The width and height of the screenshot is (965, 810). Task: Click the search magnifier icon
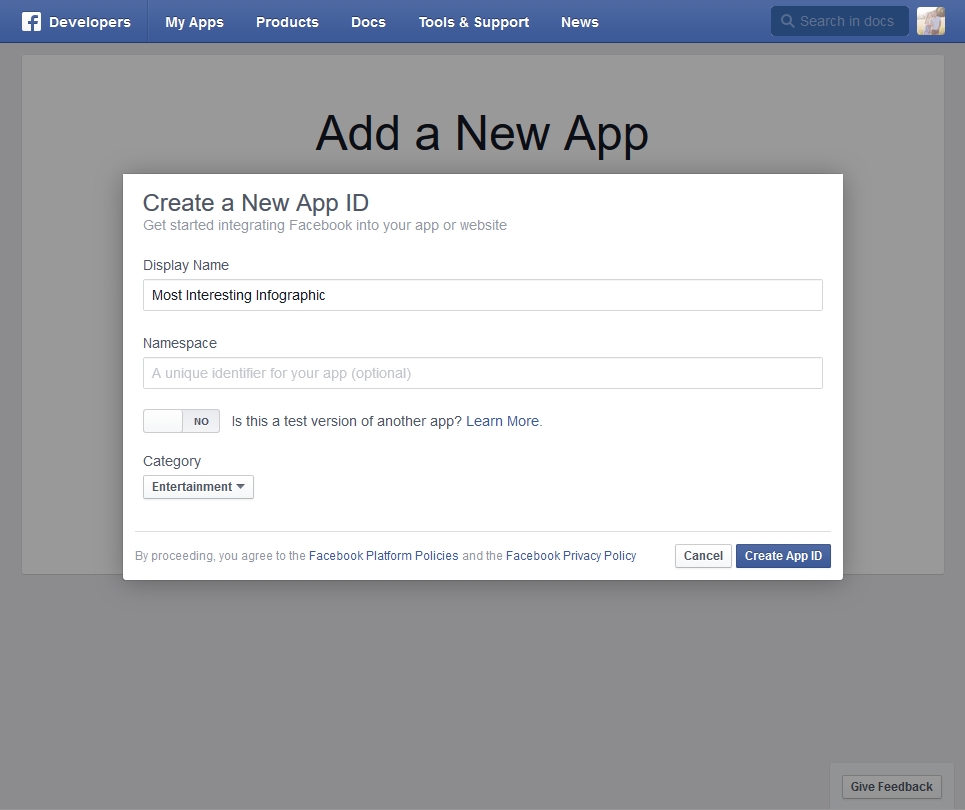[787, 21]
